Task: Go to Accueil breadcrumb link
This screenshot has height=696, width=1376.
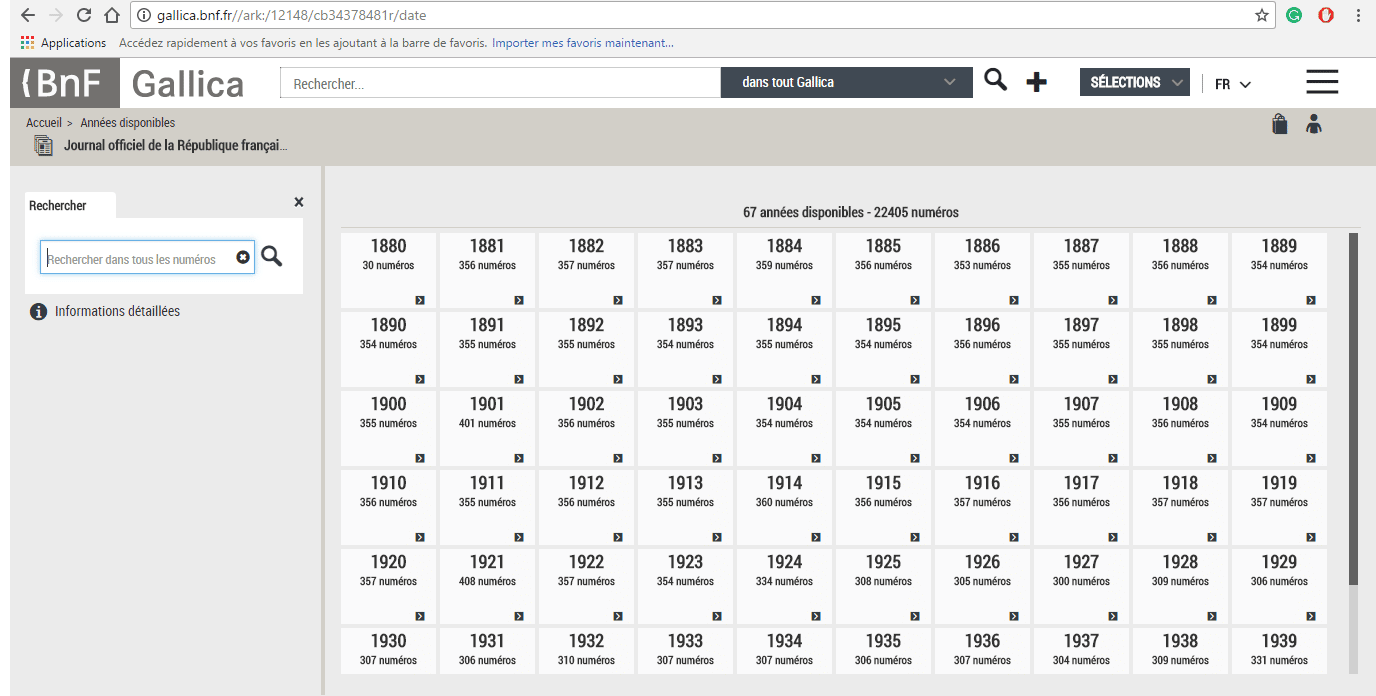Action: (43, 123)
